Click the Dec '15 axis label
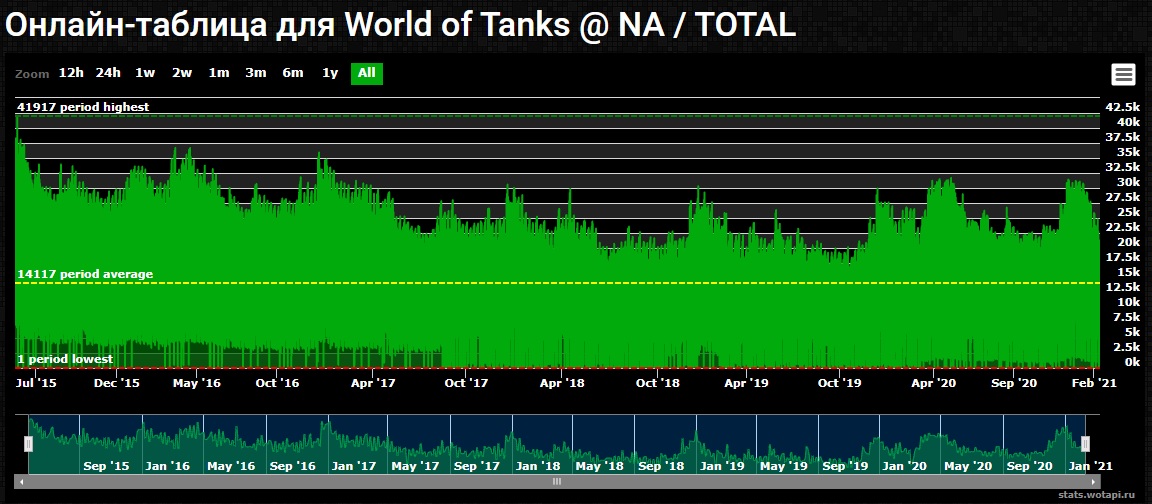The width and height of the screenshot is (1152, 504). click(x=118, y=384)
